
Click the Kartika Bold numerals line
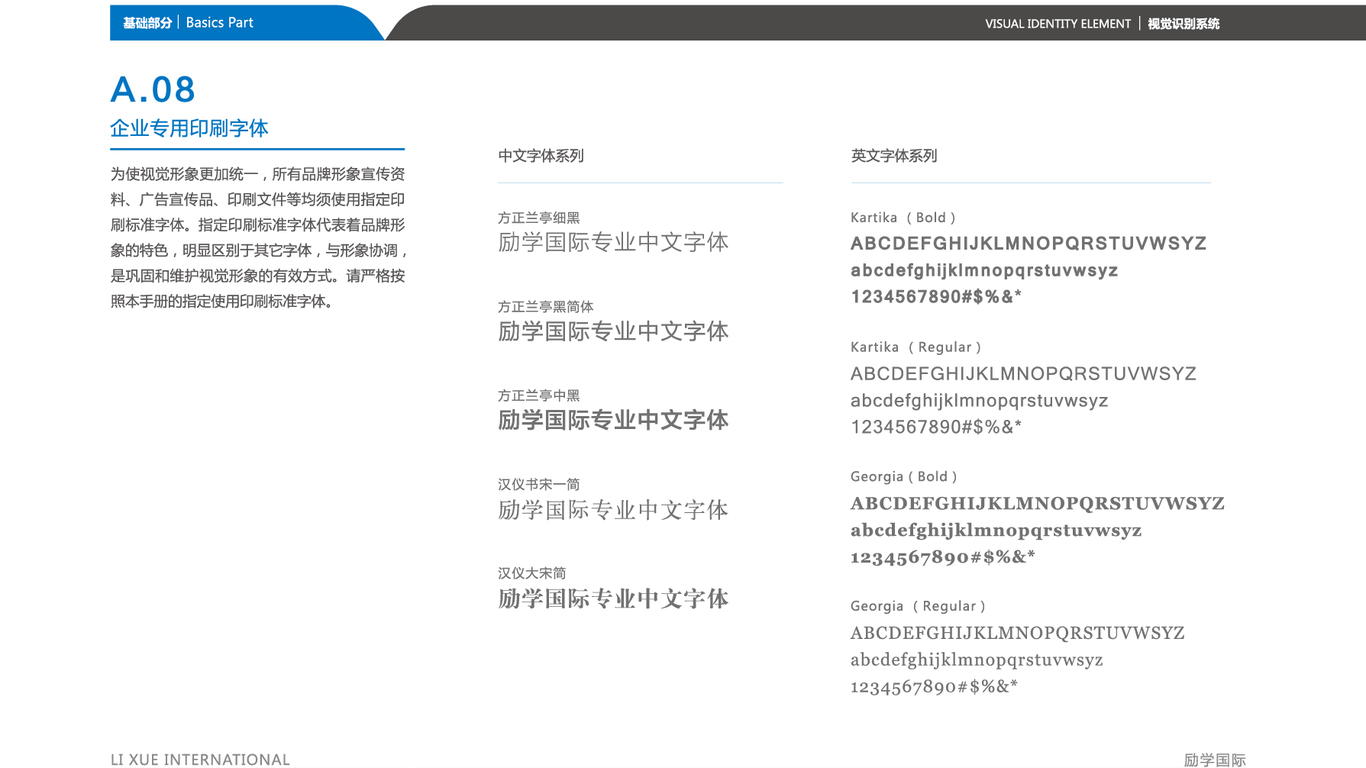(937, 297)
